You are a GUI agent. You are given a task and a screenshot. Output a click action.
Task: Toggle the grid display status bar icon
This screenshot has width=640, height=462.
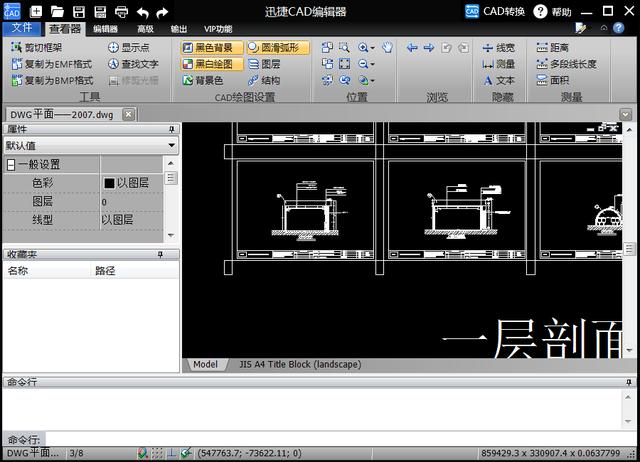point(157,453)
